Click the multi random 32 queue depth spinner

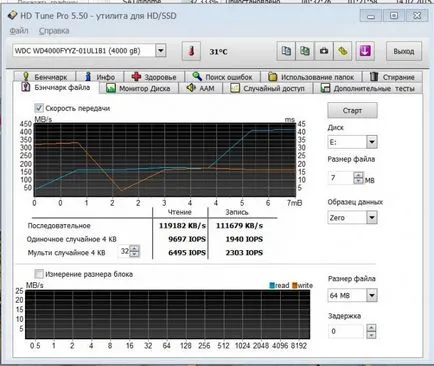(134, 251)
